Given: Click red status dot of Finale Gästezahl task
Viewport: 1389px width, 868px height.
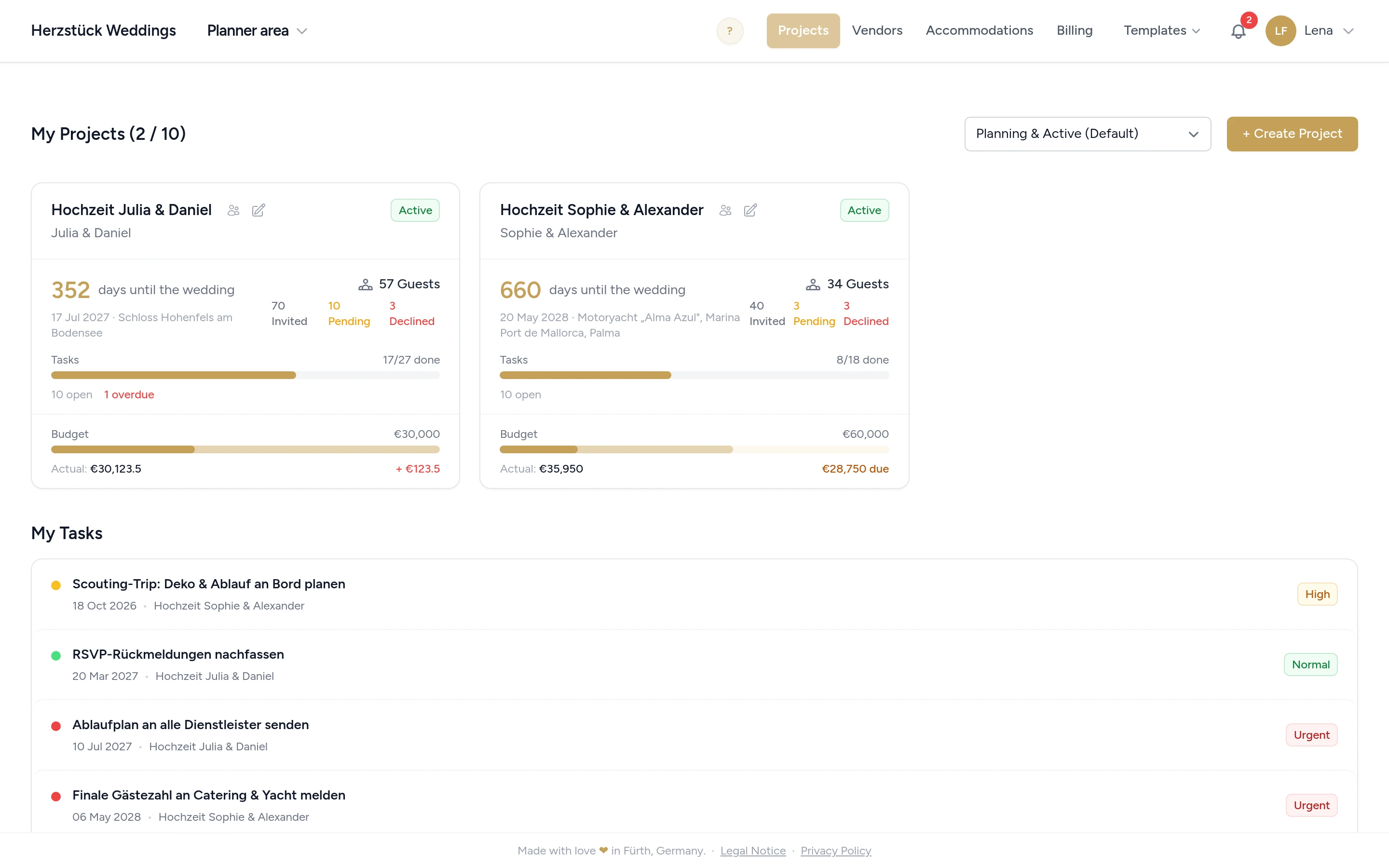Looking at the screenshot, I should coord(55,797).
